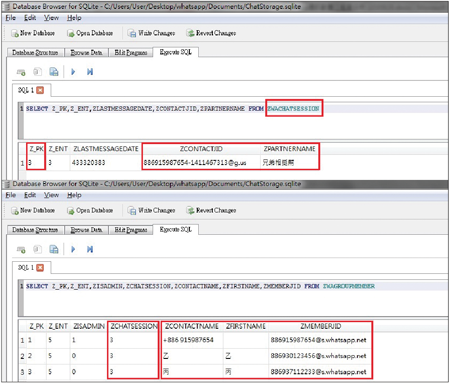
Task: Click Write Changes in the ZWACHATSESSION query window
Action: coord(152,33)
